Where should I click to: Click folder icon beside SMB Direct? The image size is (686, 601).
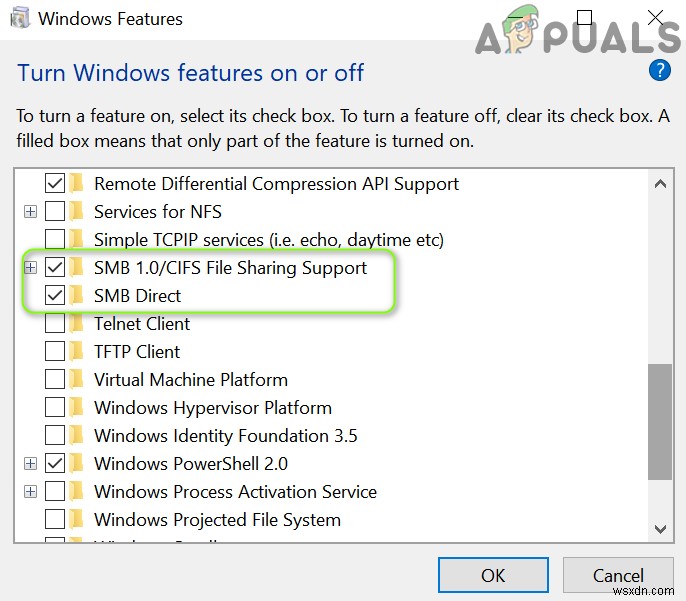(x=78, y=296)
